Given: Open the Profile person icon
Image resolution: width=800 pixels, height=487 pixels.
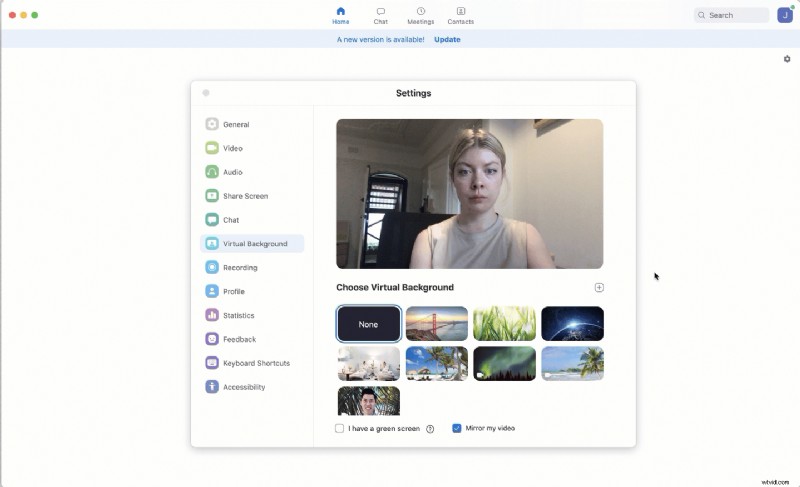Looking at the screenshot, I should tap(212, 291).
